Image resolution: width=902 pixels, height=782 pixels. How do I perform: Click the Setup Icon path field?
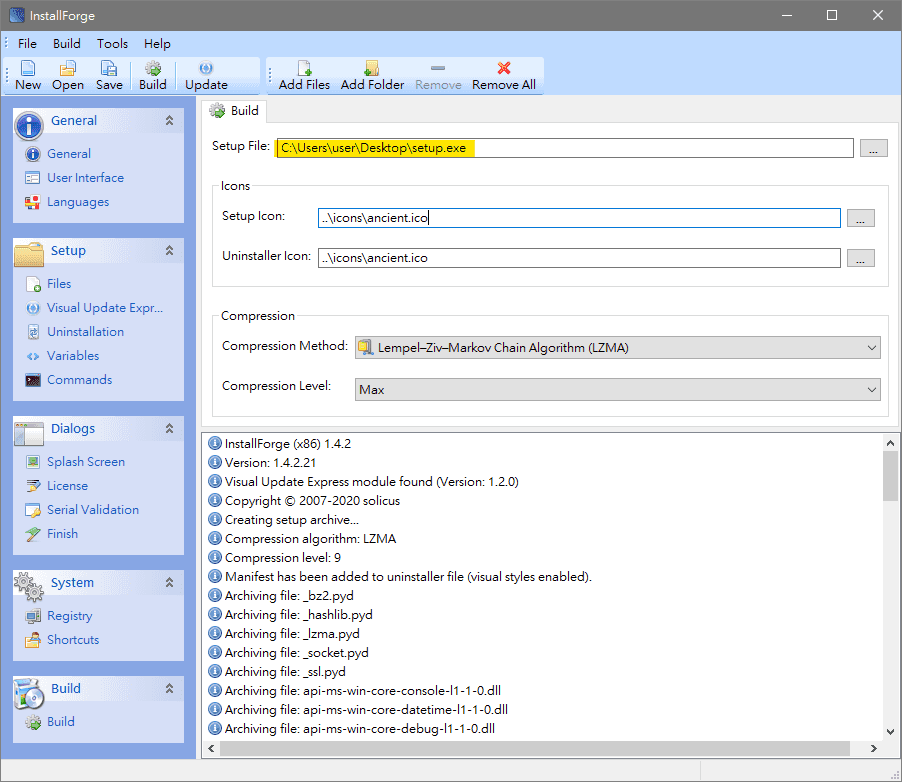pos(579,218)
